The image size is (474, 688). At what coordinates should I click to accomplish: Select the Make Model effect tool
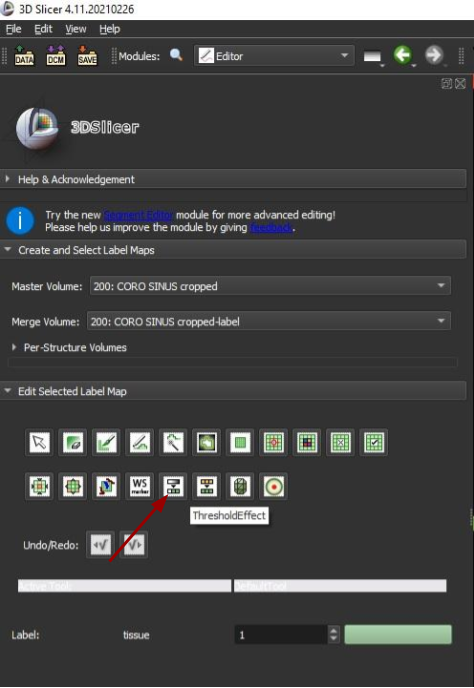click(240, 486)
